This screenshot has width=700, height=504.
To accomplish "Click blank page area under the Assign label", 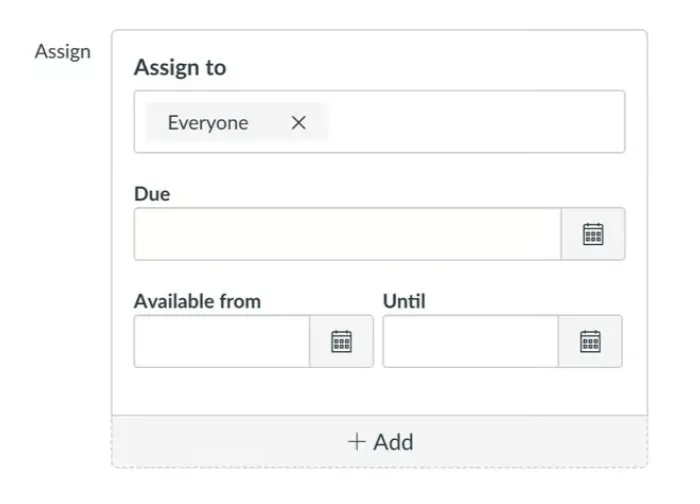I will point(60,250).
